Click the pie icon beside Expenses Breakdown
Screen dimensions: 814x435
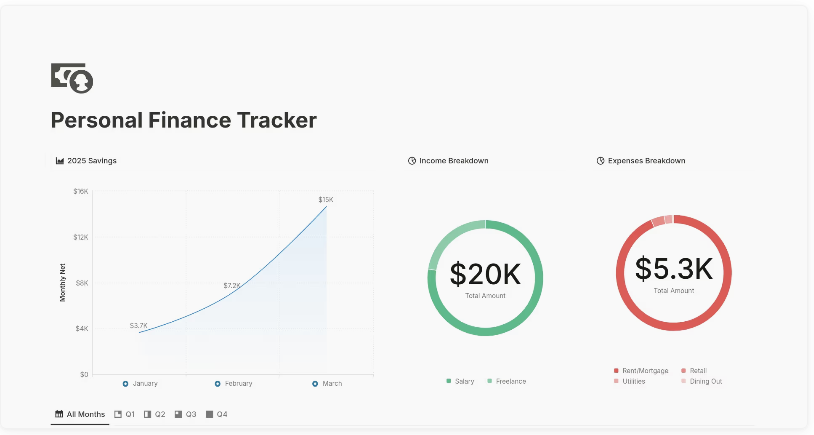(601, 161)
